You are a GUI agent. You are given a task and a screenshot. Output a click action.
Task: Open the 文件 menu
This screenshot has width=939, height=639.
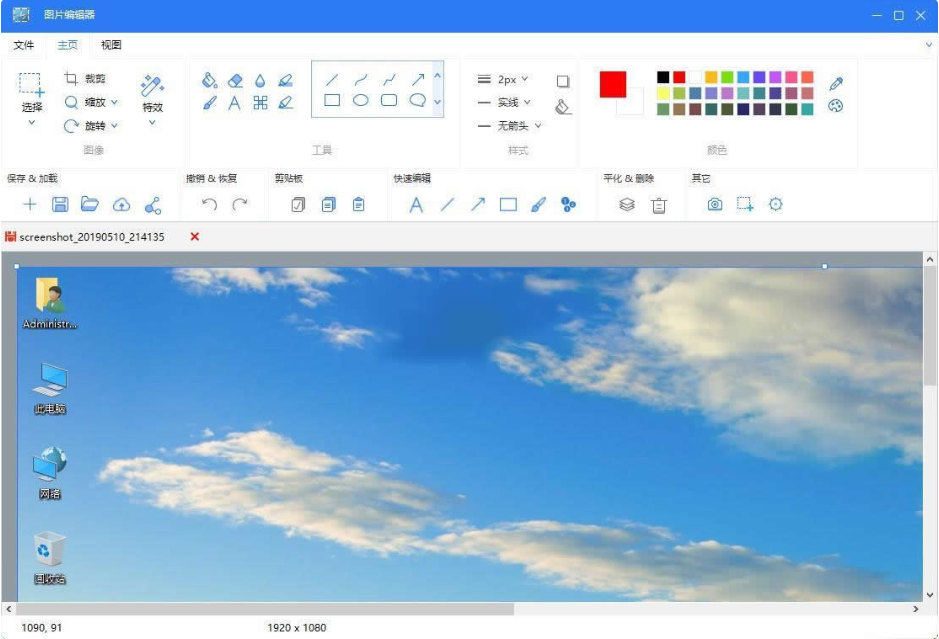[24, 45]
